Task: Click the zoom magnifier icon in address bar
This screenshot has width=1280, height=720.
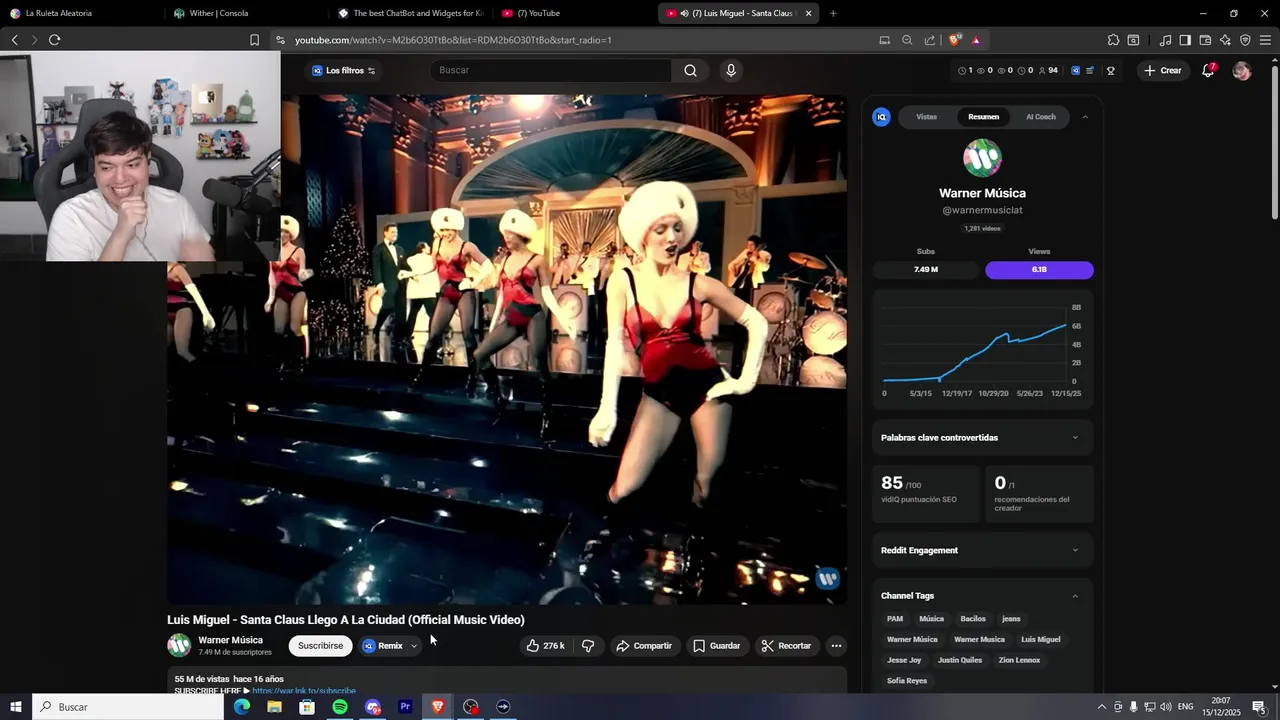Action: click(x=907, y=40)
